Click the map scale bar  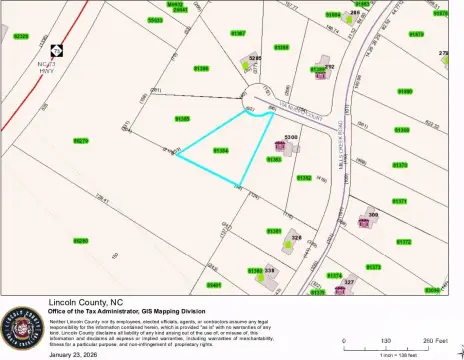(386, 349)
